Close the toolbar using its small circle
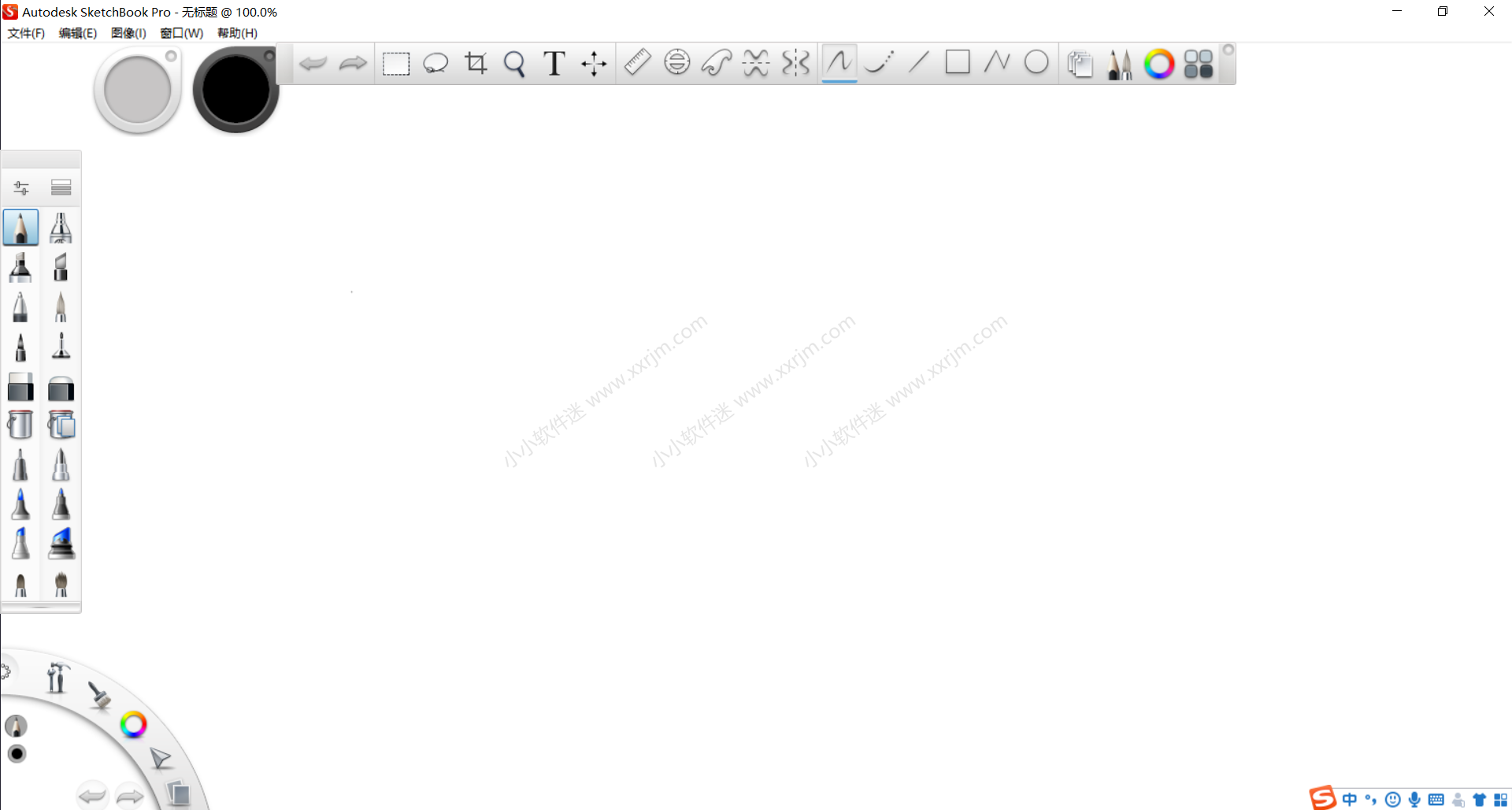The height and width of the screenshot is (810, 1512). pyautogui.click(x=1228, y=50)
